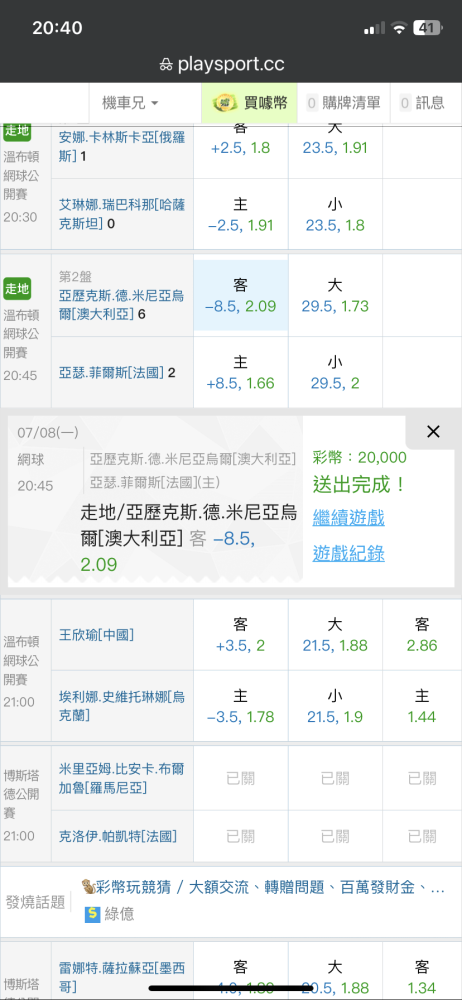
Task: Select 客 −8.5, 2.09 handicap option
Action: click(x=241, y=296)
